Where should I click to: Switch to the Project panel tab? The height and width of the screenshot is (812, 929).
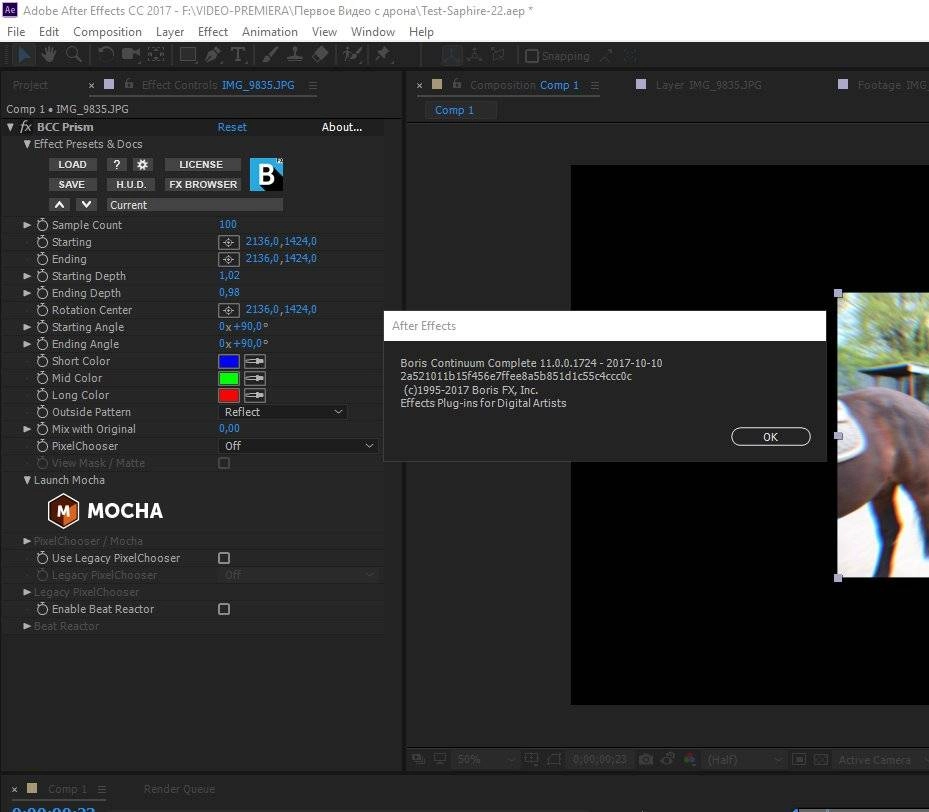30,85
